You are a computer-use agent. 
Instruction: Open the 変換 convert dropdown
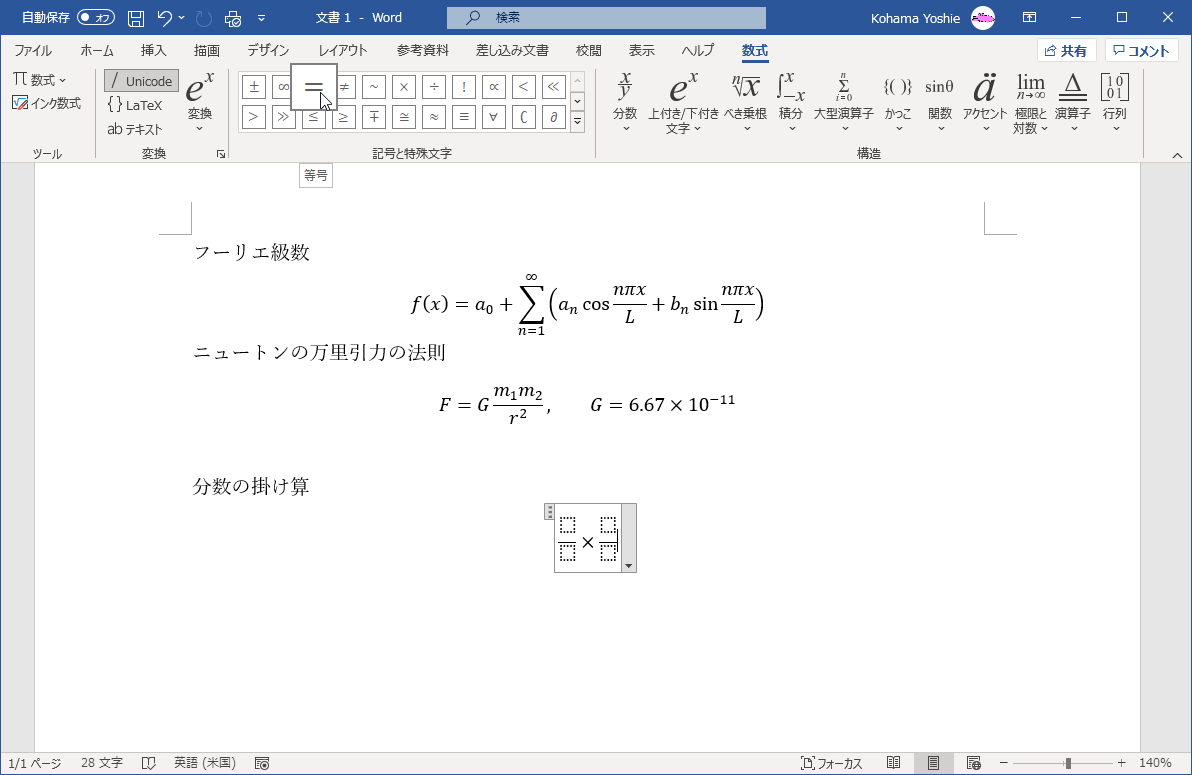click(199, 103)
